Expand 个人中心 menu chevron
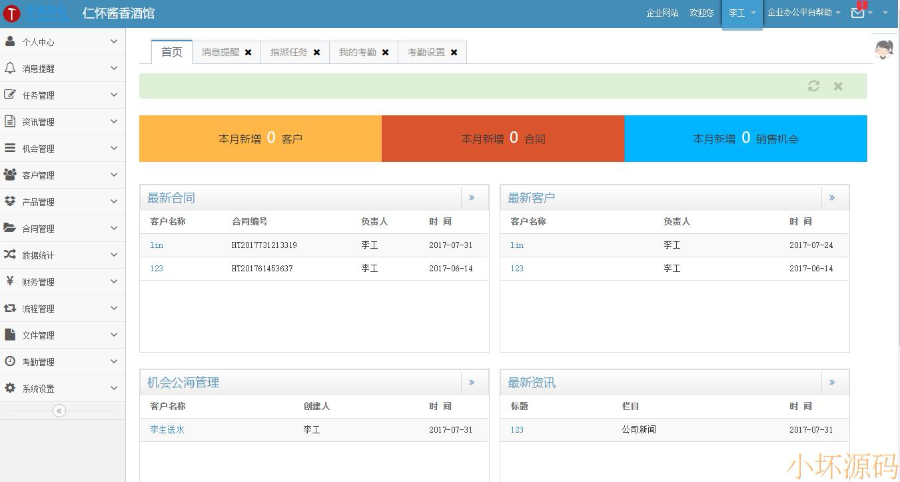 coord(114,41)
